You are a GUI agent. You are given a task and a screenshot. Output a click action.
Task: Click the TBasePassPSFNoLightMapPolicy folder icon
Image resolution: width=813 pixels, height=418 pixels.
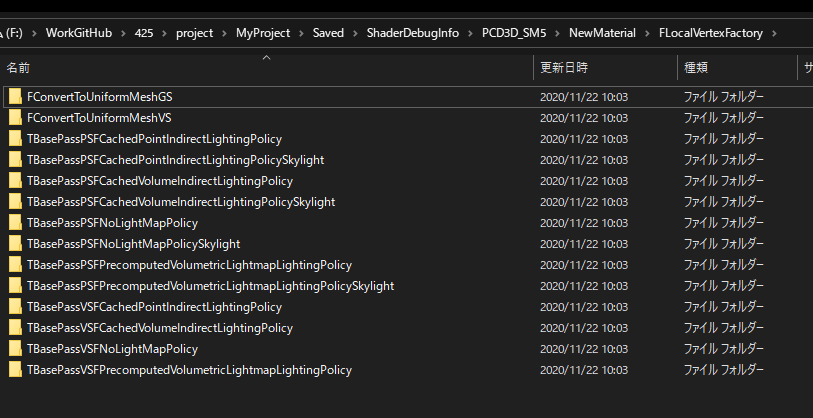(15, 223)
